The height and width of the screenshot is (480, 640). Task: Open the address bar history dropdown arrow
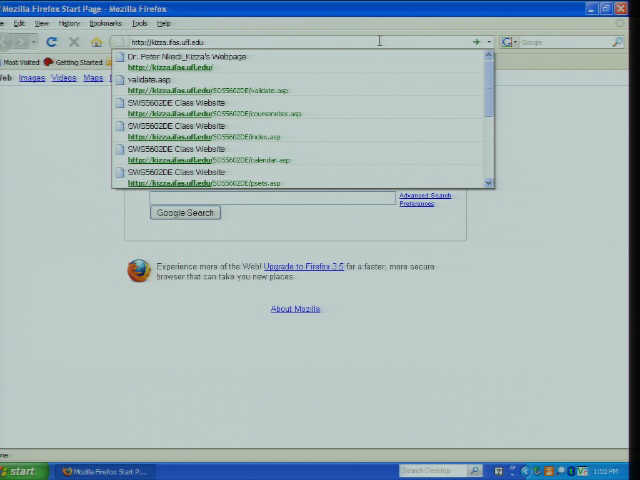[x=489, y=42]
